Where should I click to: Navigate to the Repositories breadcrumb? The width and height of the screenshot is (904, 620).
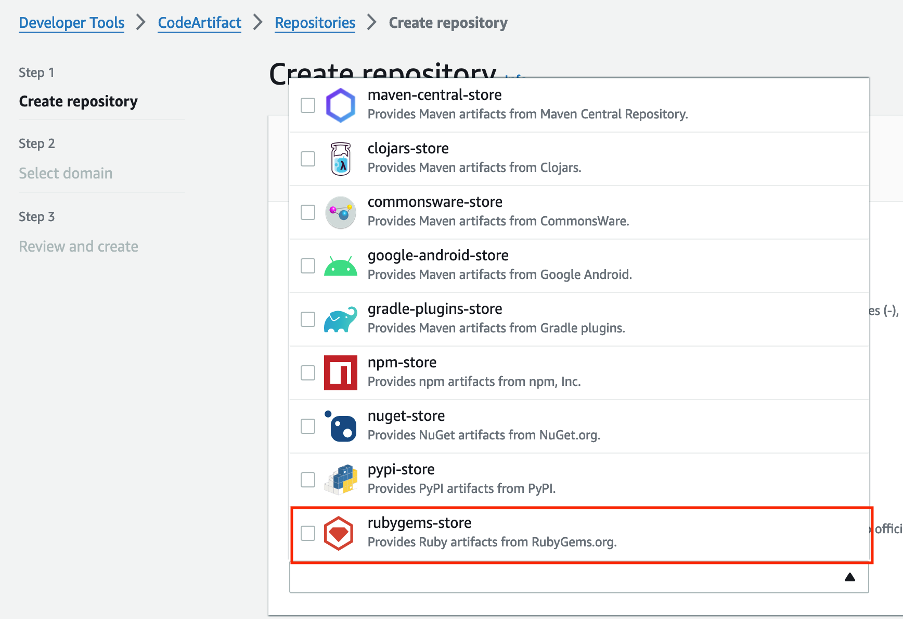[x=315, y=22]
